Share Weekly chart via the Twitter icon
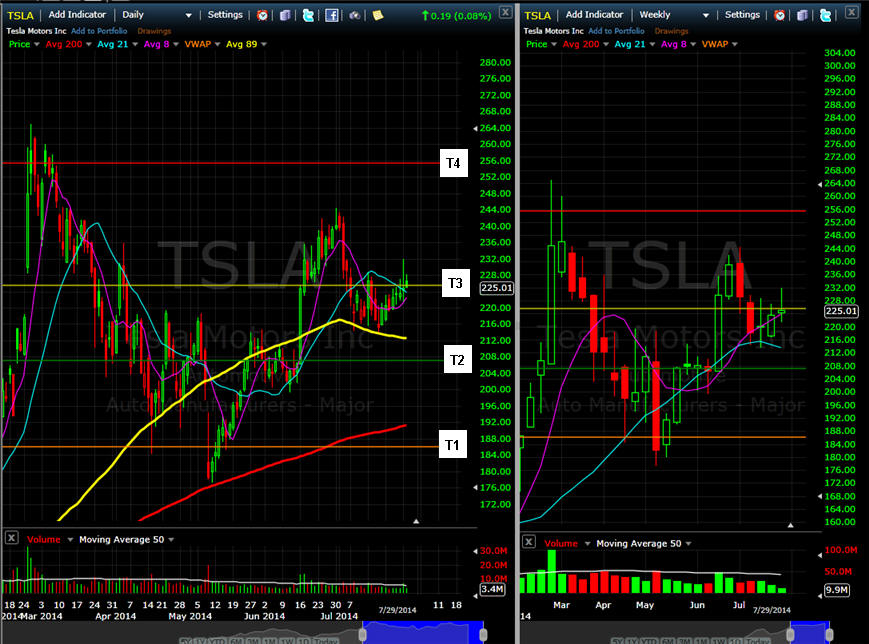Screen dimensions: 869x644 [825, 15]
